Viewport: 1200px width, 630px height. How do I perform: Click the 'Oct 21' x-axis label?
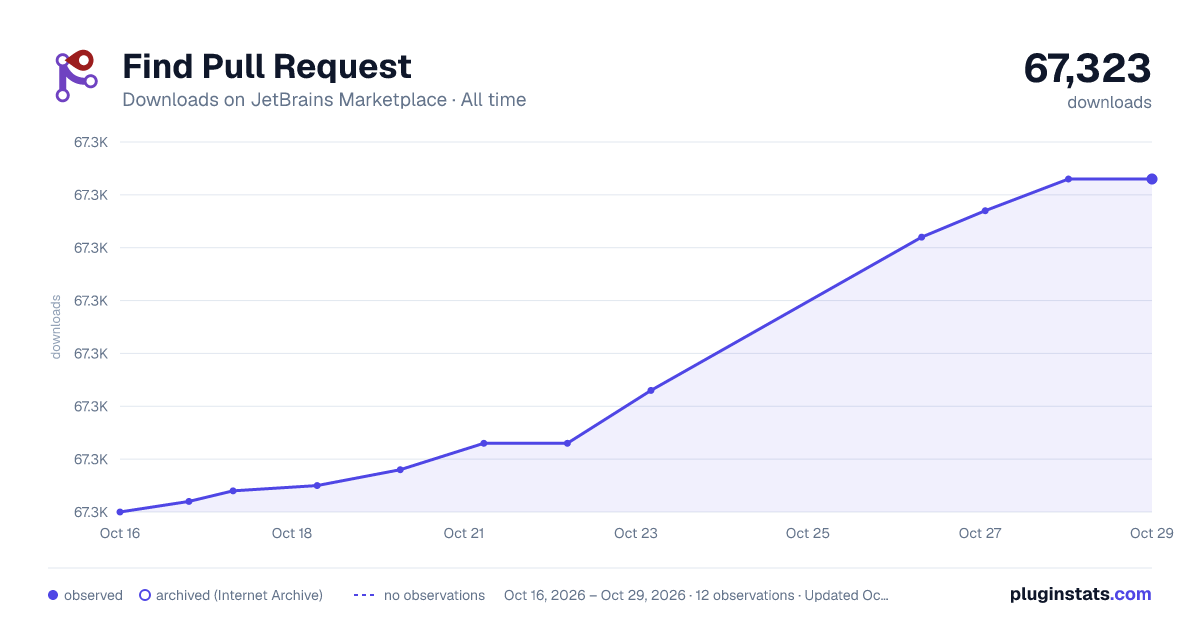(464, 533)
